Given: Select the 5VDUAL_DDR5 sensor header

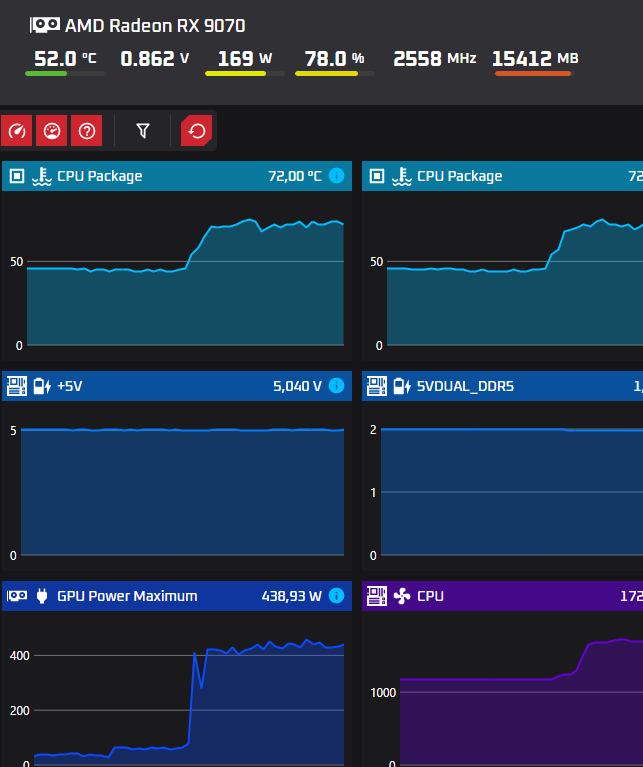Looking at the screenshot, I should tap(502, 386).
